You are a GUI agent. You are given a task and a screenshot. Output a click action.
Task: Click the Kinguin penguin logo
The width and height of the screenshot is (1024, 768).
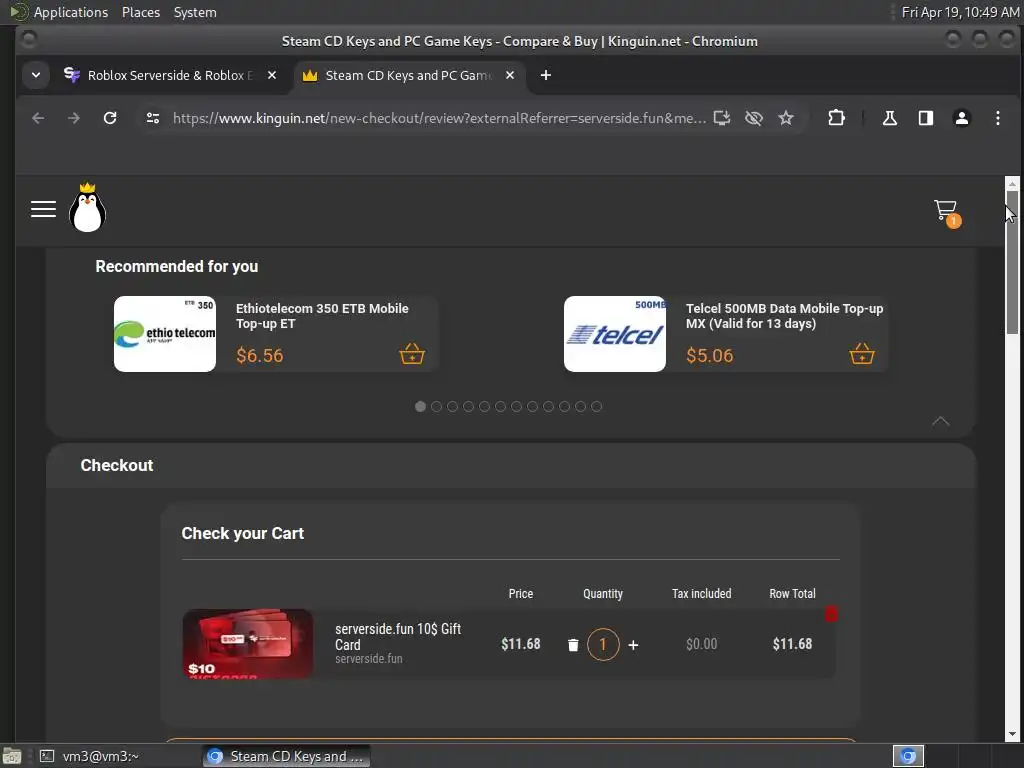(88, 208)
